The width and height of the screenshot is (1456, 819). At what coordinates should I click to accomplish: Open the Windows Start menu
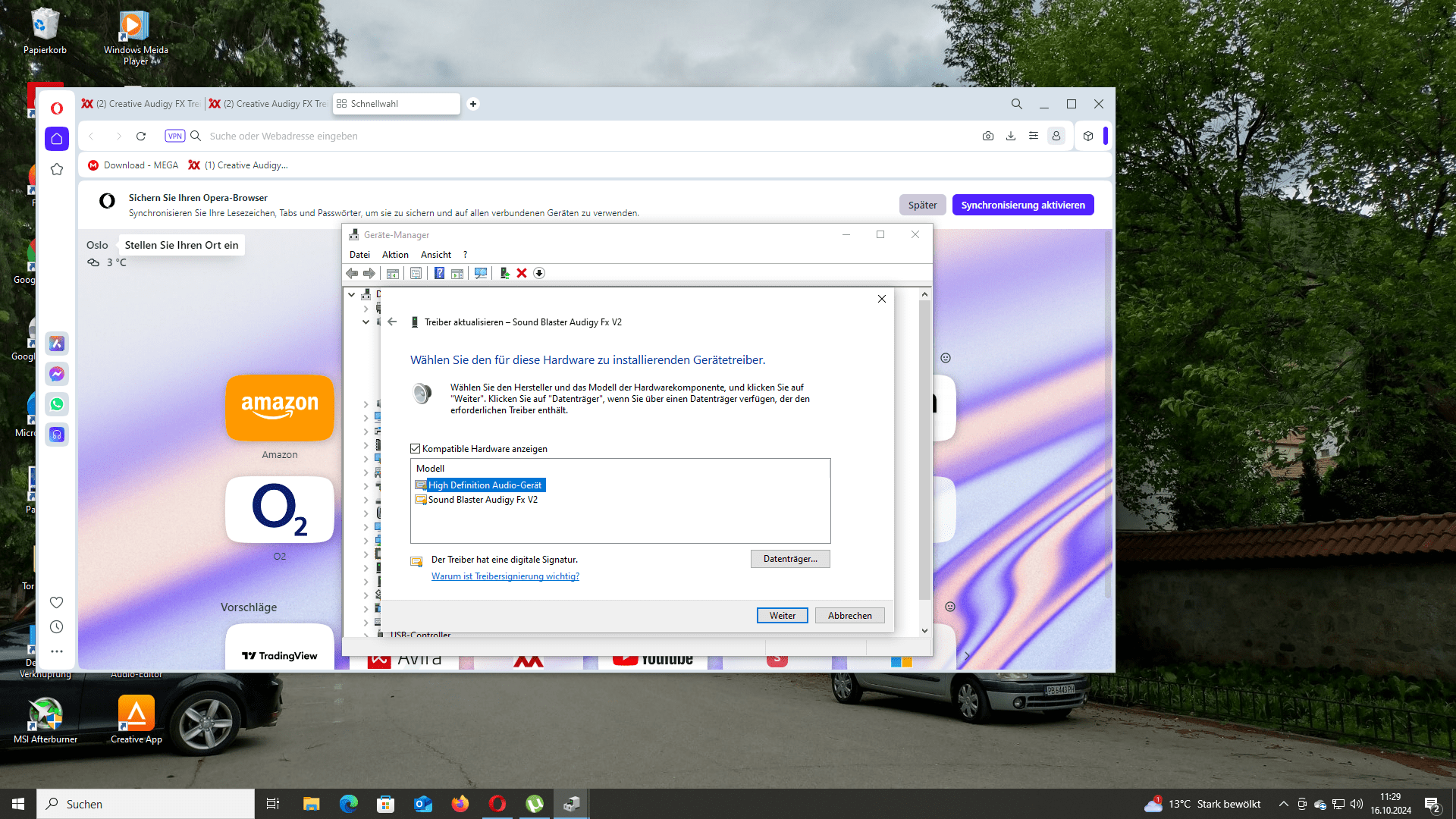[x=18, y=804]
